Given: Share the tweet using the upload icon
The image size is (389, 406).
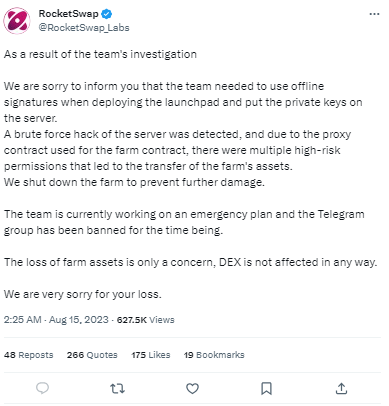Looking at the screenshot, I should [x=341, y=388].
